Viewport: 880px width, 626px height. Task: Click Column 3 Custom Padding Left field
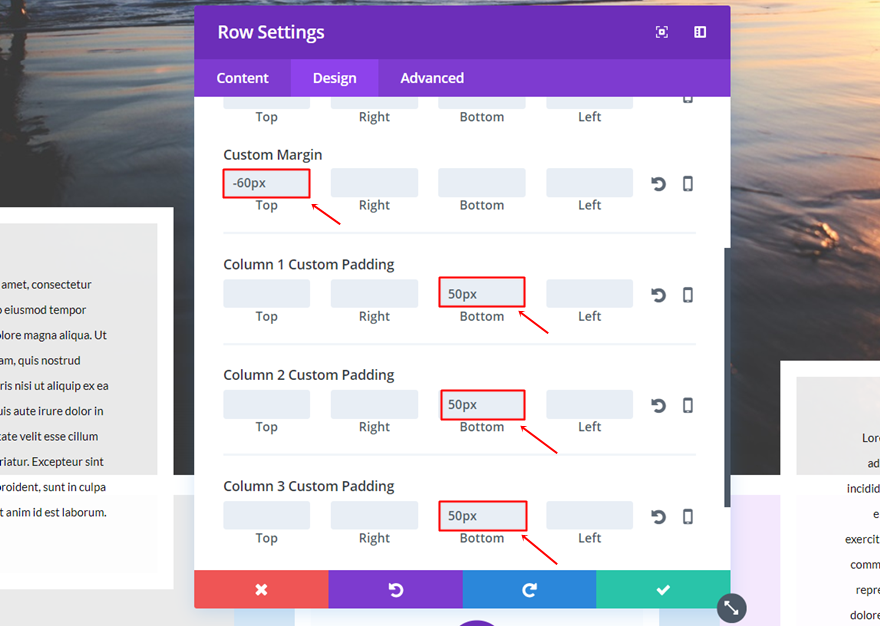pyautogui.click(x=590, y=515)
